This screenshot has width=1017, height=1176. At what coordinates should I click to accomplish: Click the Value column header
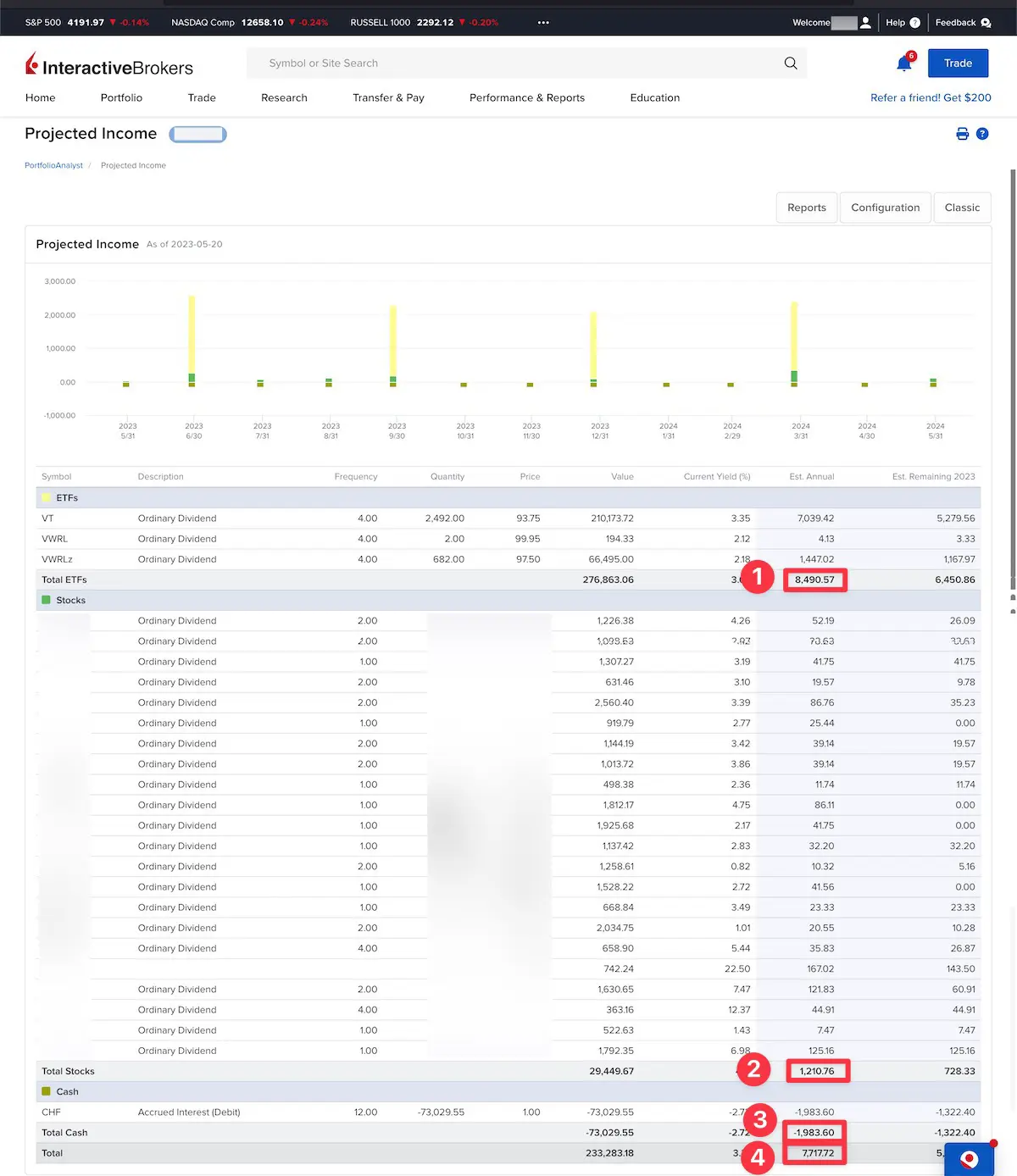pyautogui.click(x=622, y=477)
